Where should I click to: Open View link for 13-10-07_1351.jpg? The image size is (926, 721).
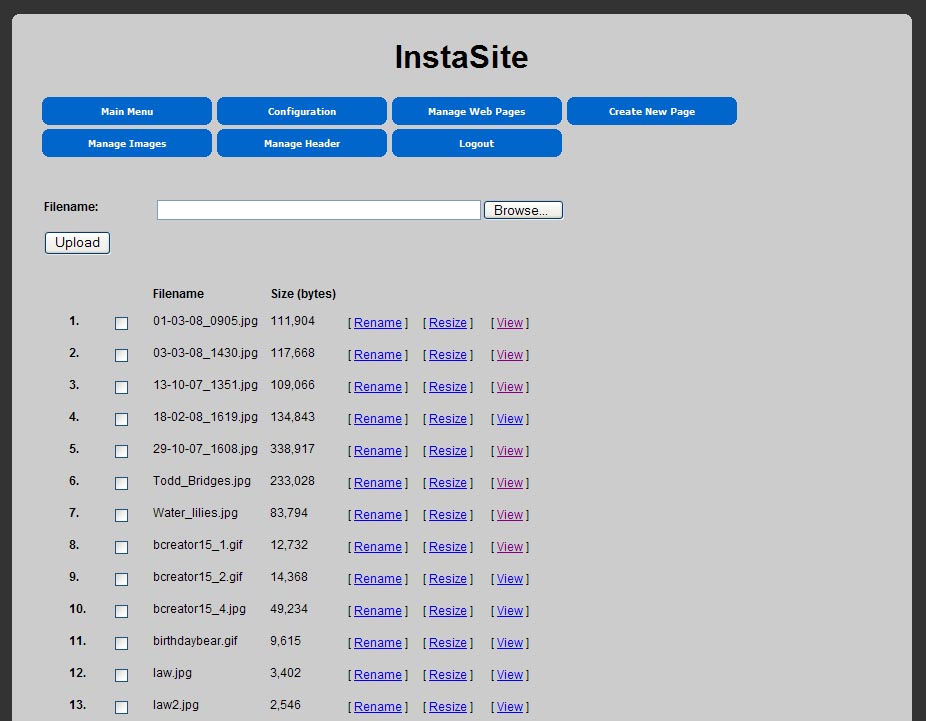click(x=510, y=387)
